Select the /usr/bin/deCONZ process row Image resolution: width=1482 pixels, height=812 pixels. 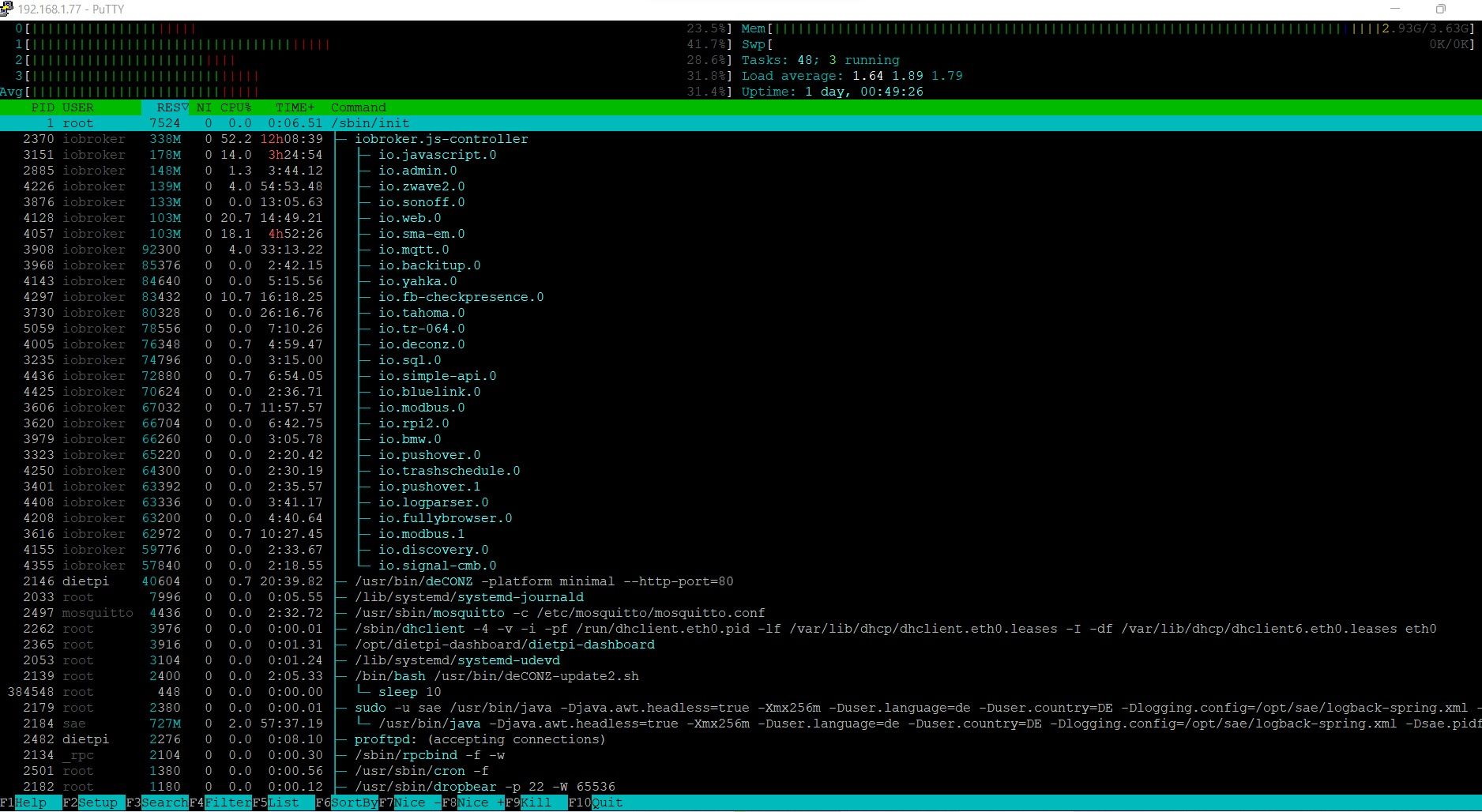[741, 581]
